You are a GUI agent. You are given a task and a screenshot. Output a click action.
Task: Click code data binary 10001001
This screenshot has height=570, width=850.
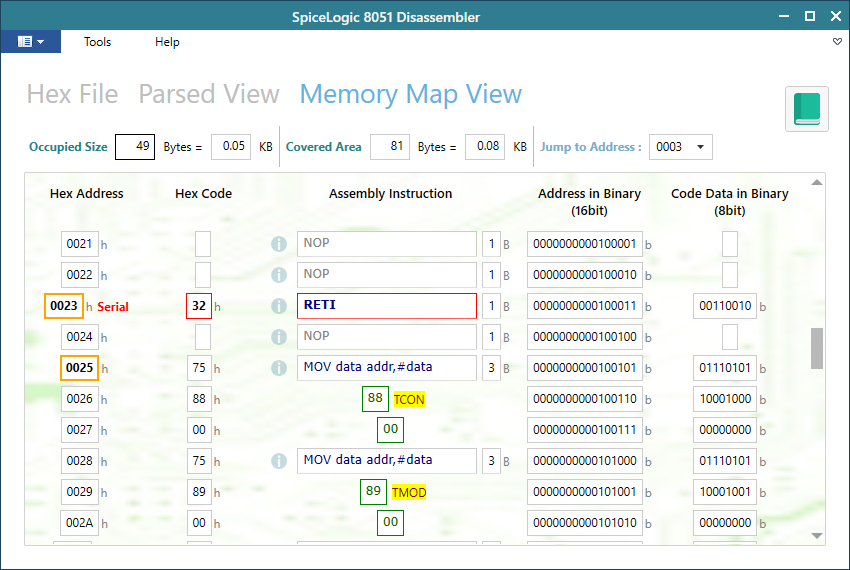(x=725, y=491)
